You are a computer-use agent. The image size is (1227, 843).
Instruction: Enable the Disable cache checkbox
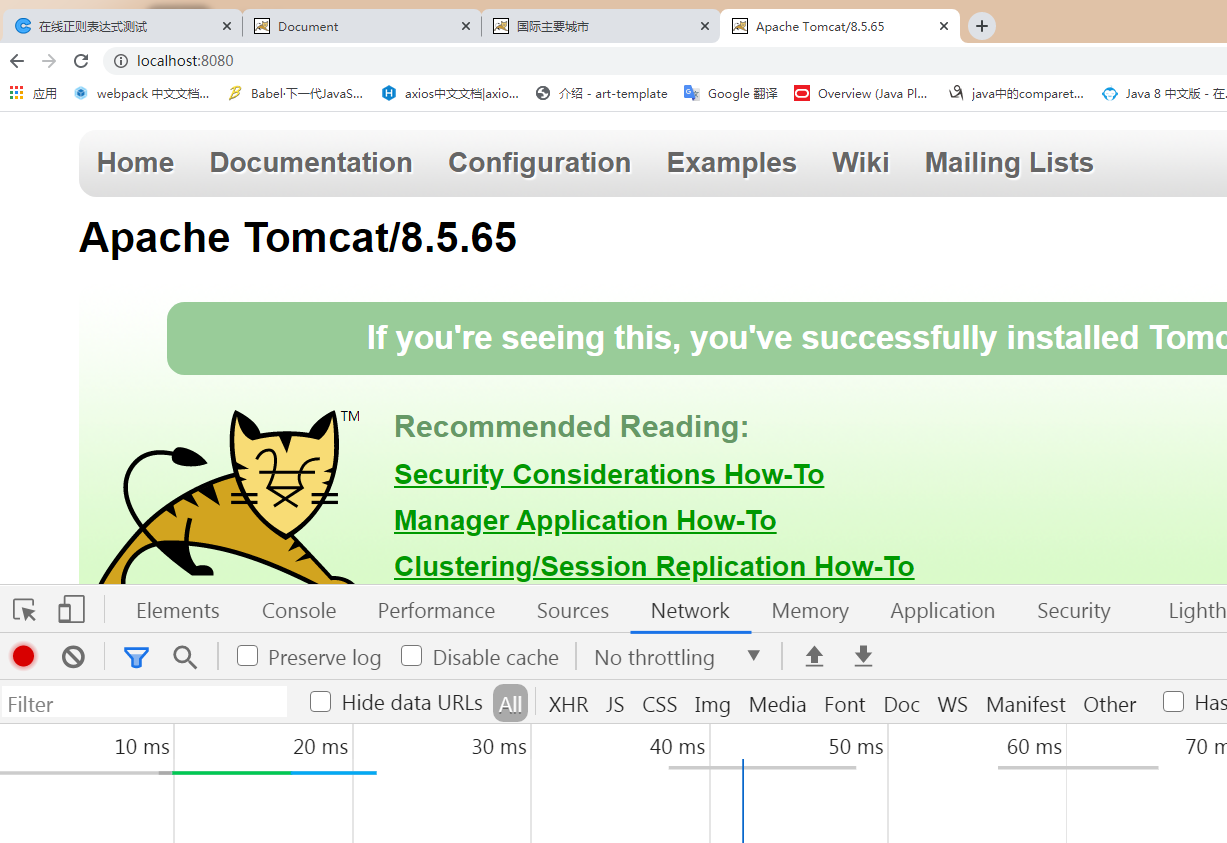[x=412, y=656]
